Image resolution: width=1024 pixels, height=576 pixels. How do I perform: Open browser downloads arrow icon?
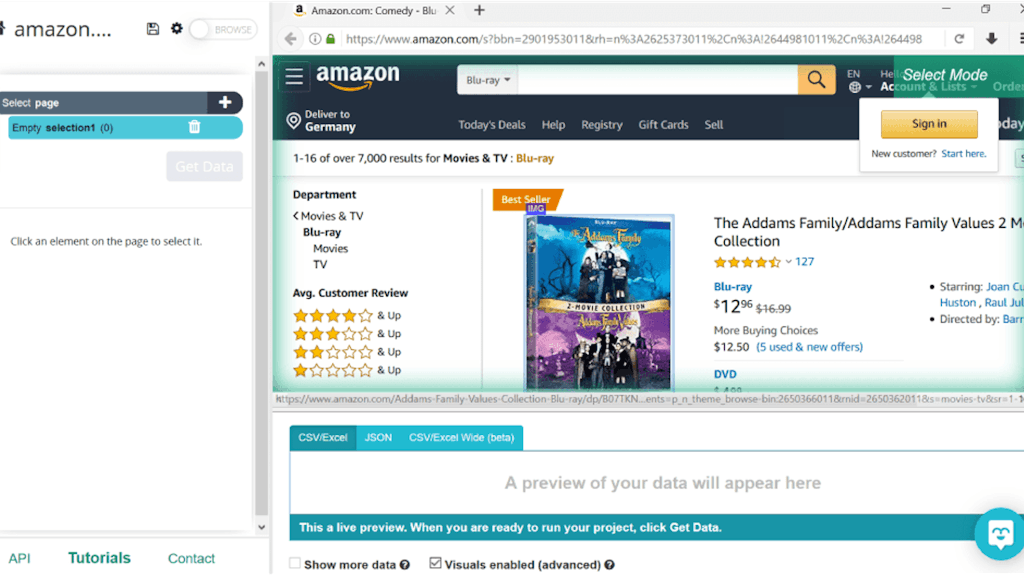[x=991, y=39]
